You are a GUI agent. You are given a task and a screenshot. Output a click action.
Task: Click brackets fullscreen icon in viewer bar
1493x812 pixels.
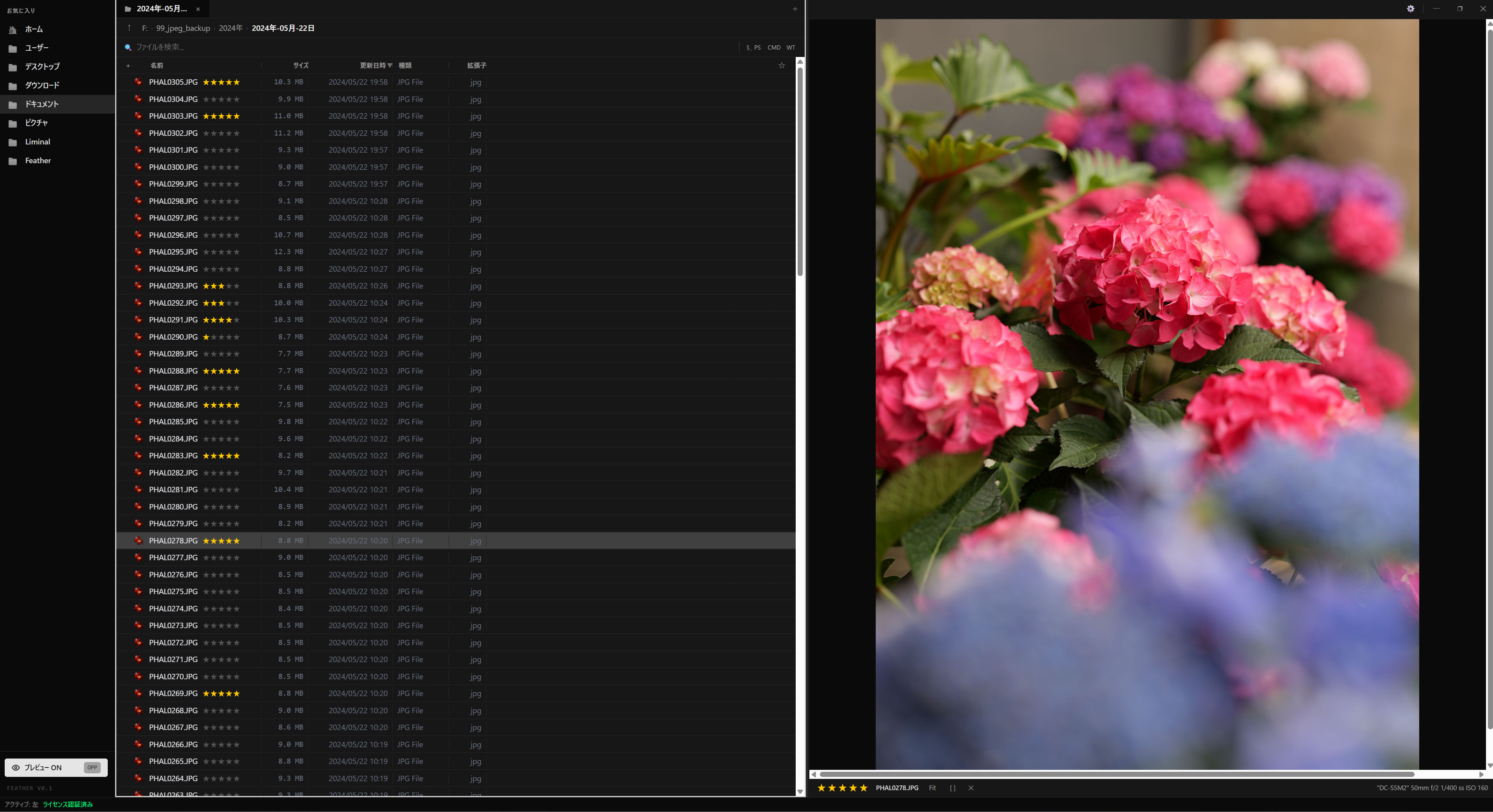952,788
